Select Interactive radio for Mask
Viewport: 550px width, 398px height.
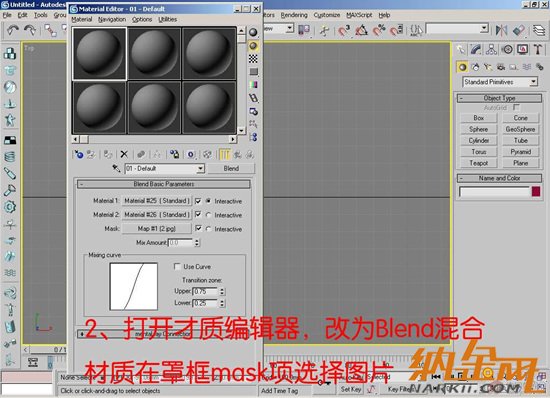[x=208, y=229]
